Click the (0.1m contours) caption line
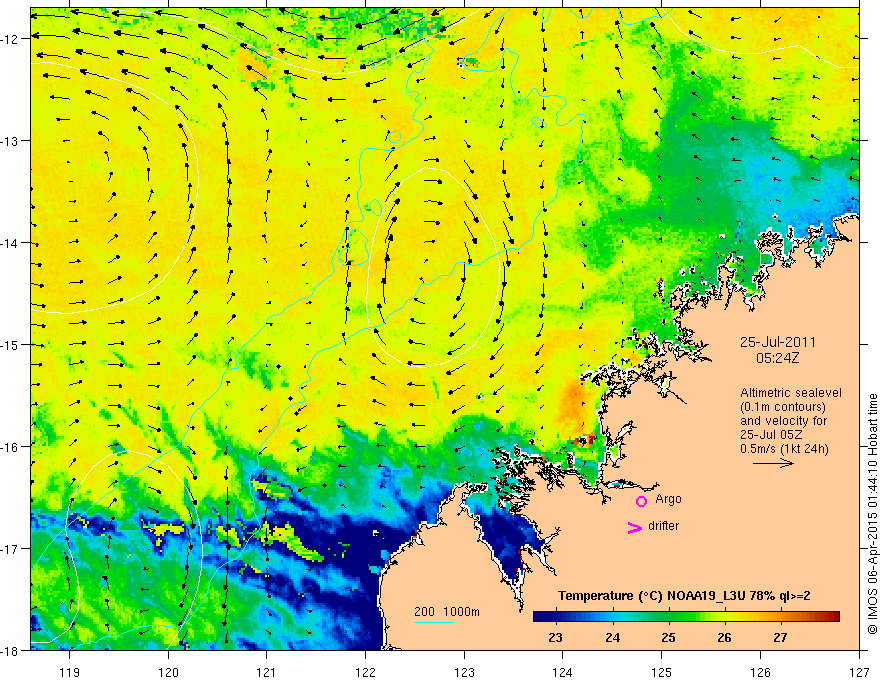 point(783,407)
